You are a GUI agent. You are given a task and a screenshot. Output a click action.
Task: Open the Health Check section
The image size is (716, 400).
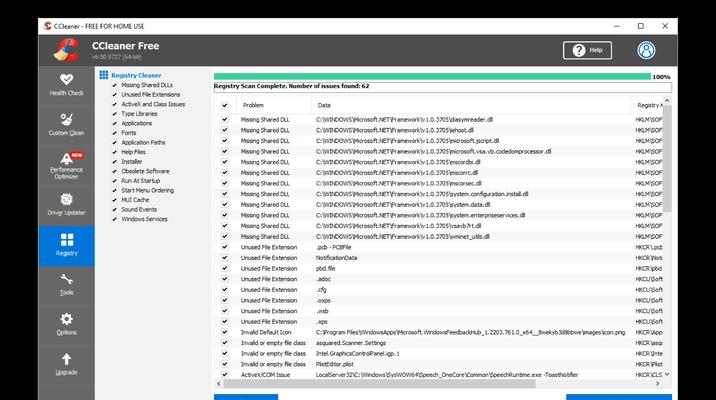click(67, 85)
